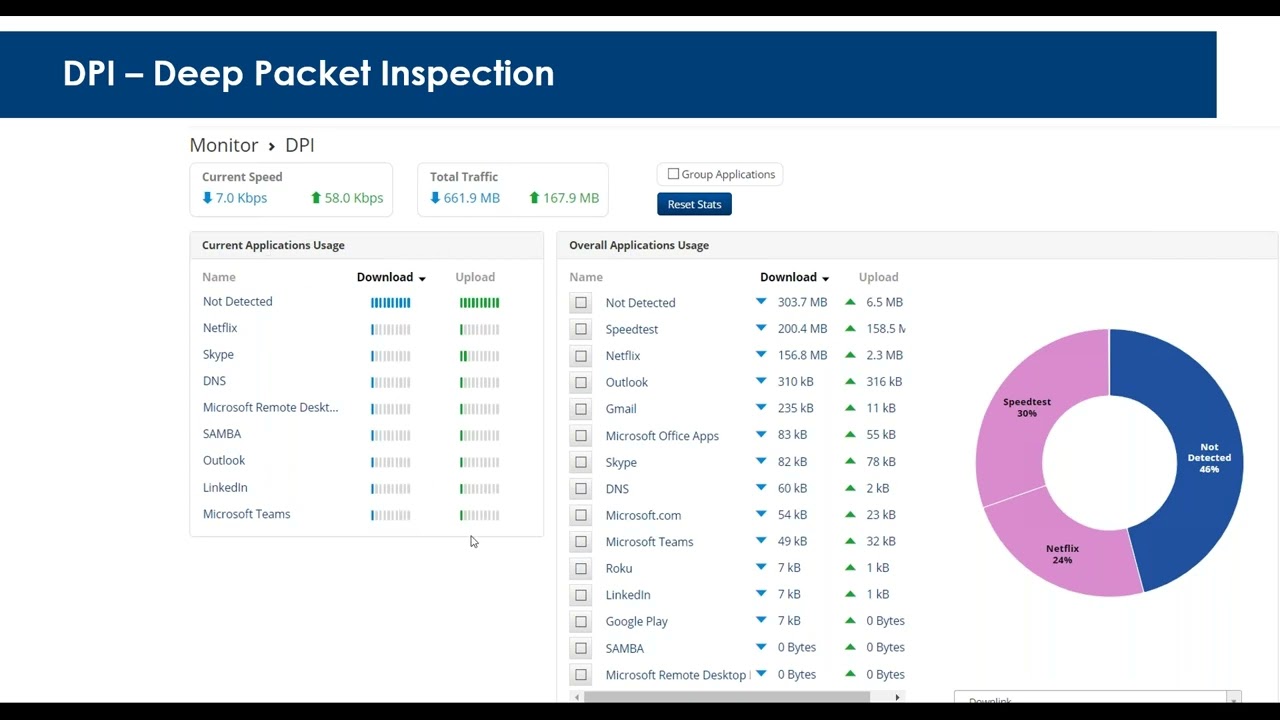
Task: Click Netflix download bar in Current Usage
Action: (x=390, y=329)
